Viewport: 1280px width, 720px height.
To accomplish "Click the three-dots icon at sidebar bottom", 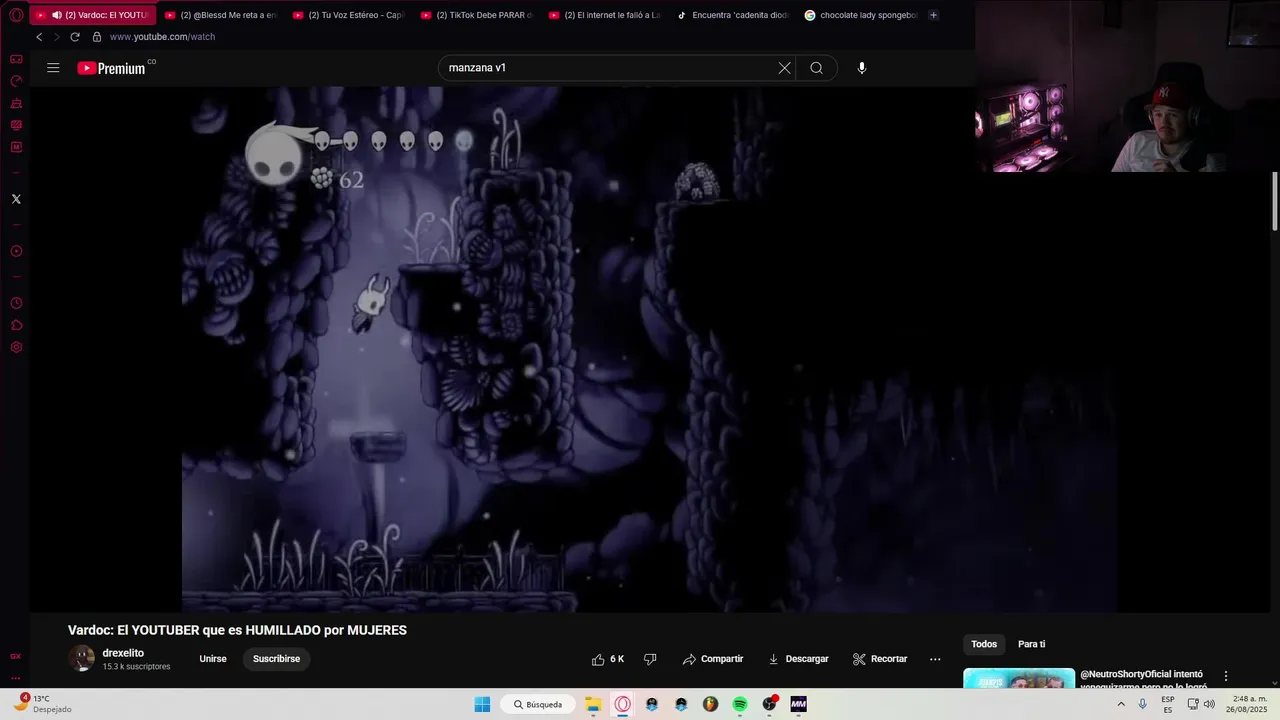I will coord(16,678).
